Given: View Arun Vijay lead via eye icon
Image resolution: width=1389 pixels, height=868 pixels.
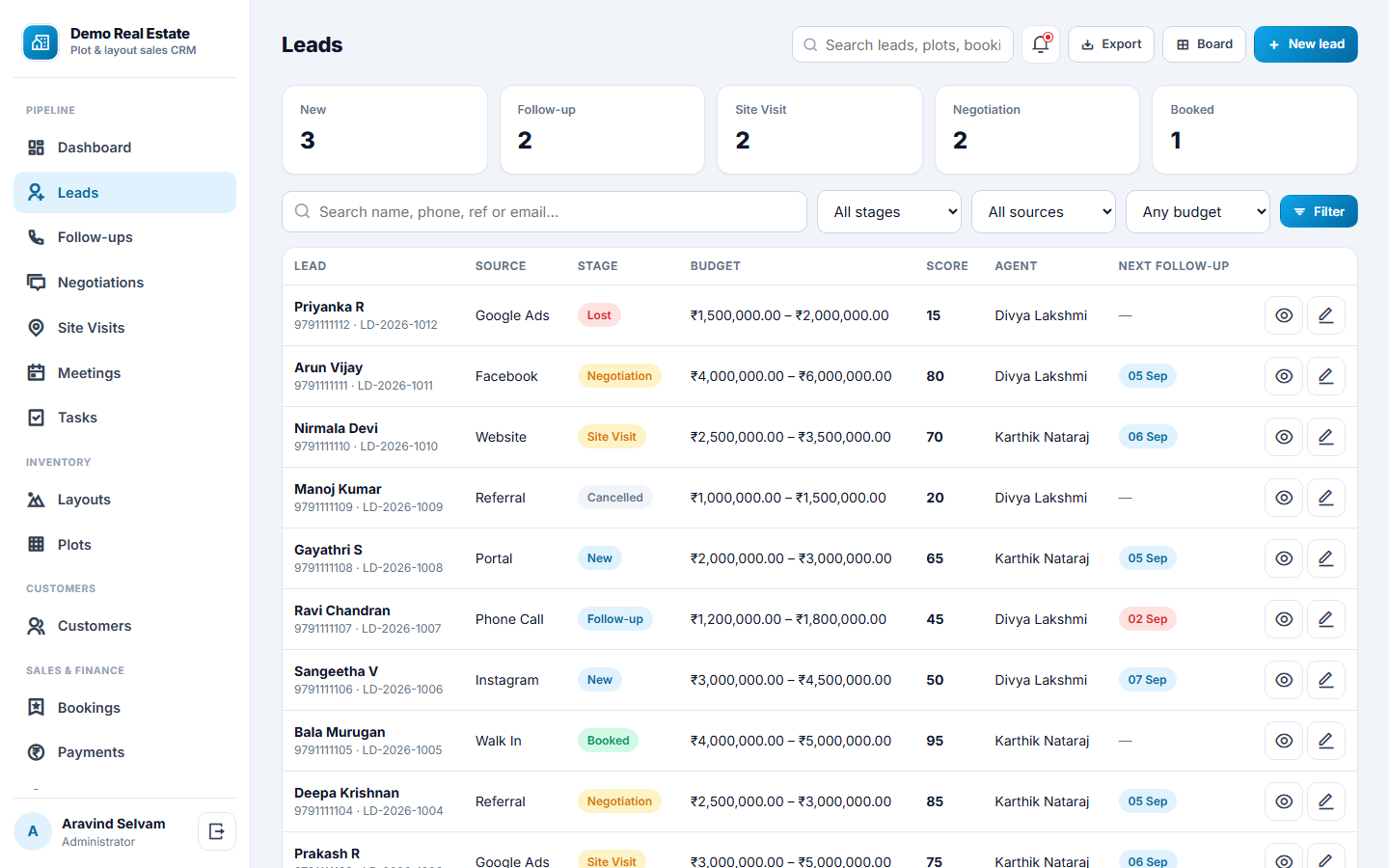Looking at the screenshot, I should pos(1284,376).
